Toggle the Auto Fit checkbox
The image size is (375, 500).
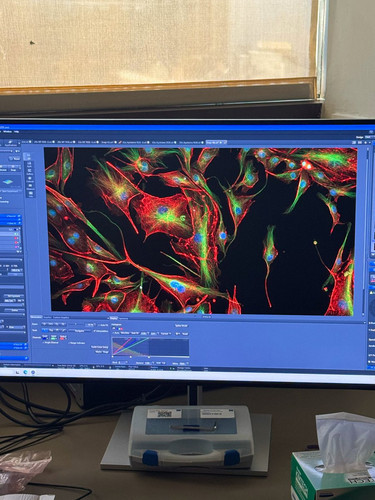coord(104,325)
